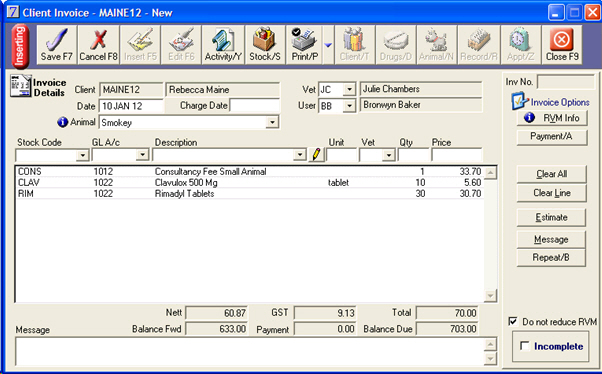This screenshot has width=602, height=374.
Task: Click the Unit entry field
Action: (x=342, y=155)
